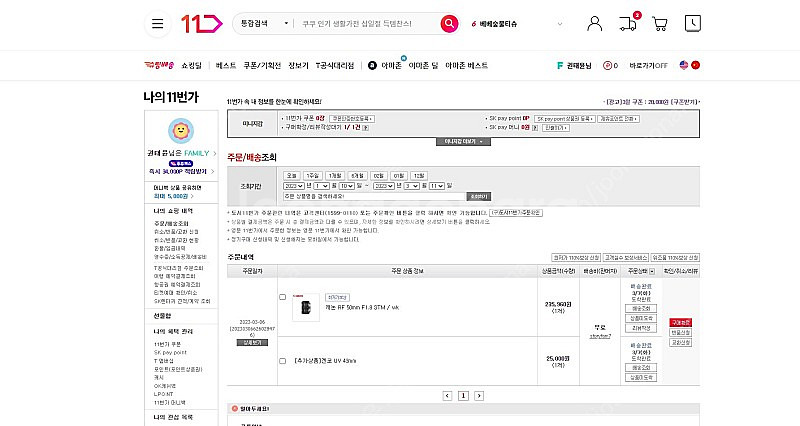800x426 pixels.
Task: Select the 6개월 period button
Action: click(x=357, y=176)
